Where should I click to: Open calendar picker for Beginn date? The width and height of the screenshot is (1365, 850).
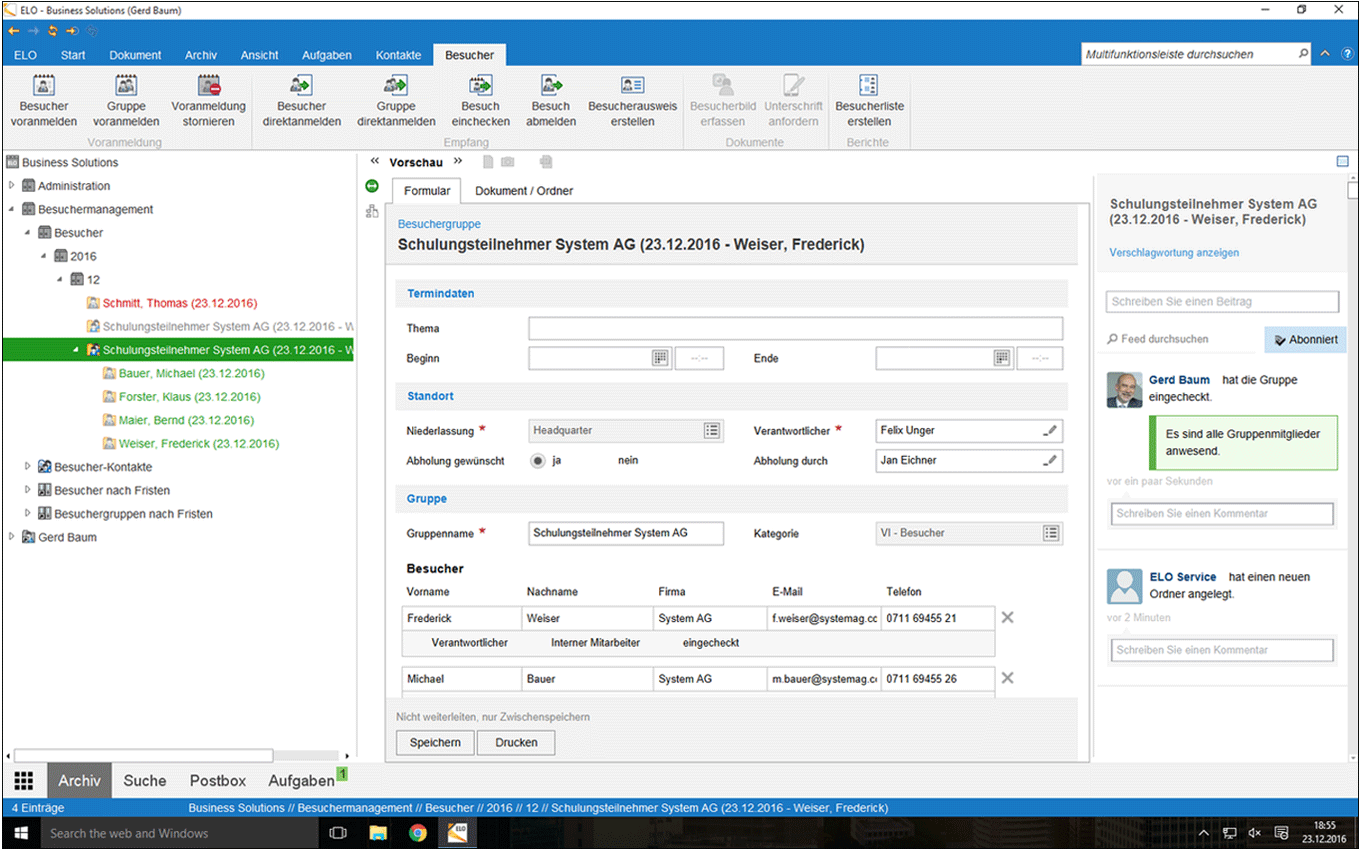659,358
